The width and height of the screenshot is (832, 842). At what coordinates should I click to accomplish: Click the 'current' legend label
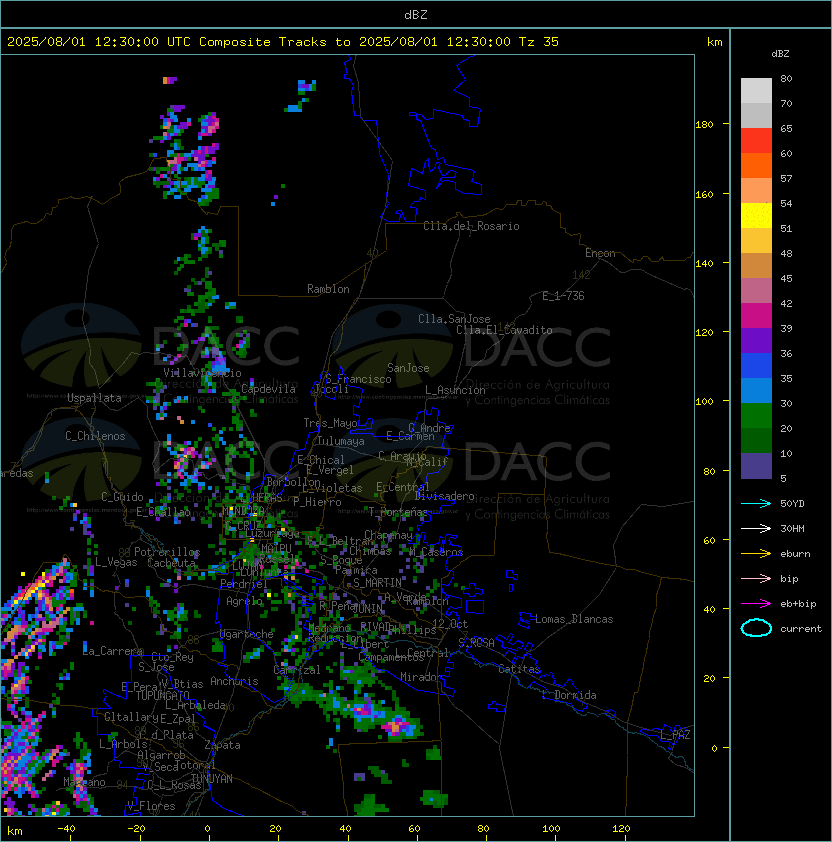(x=801, y=629)
